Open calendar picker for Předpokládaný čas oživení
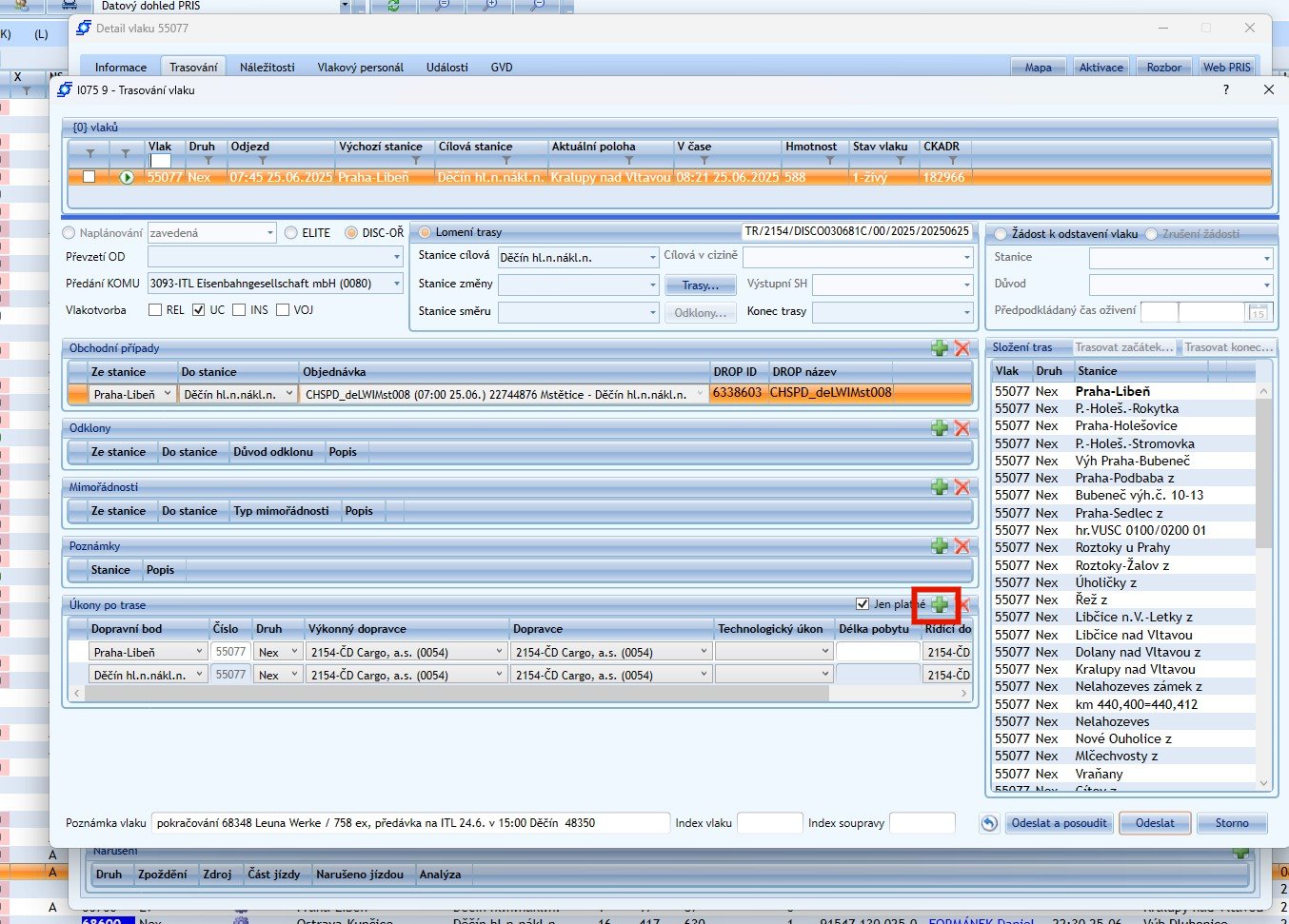Viewport: 1289px width, 924px height. [1258, 312]
